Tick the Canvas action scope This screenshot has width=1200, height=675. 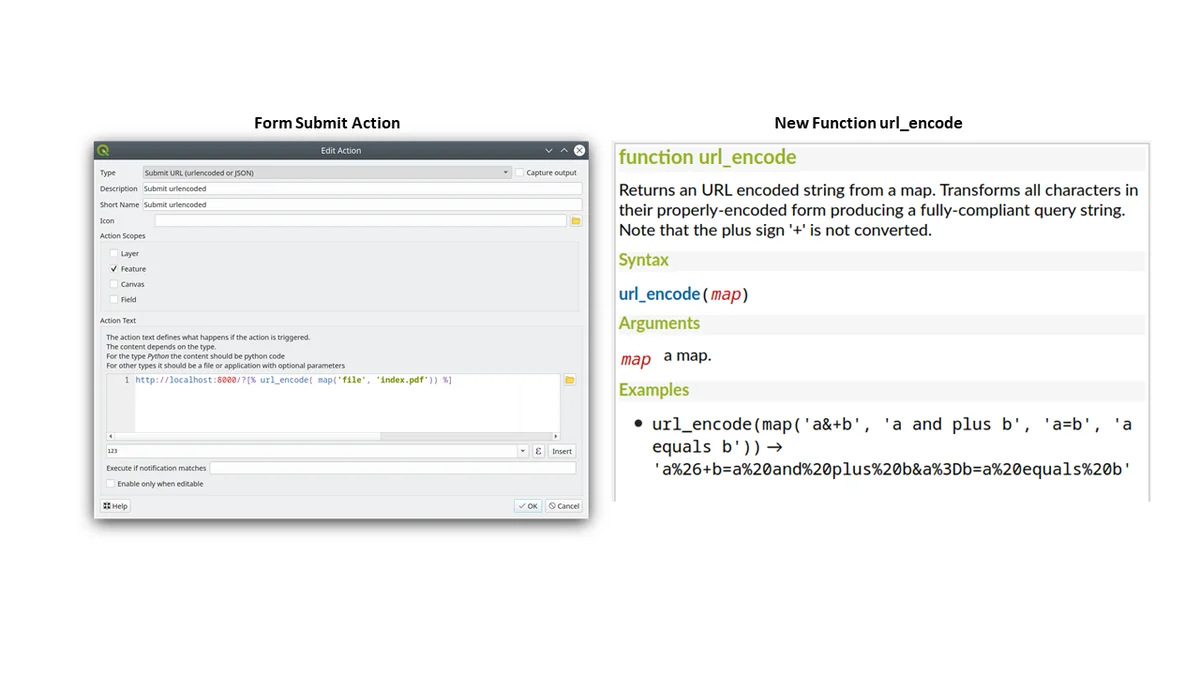114,284
